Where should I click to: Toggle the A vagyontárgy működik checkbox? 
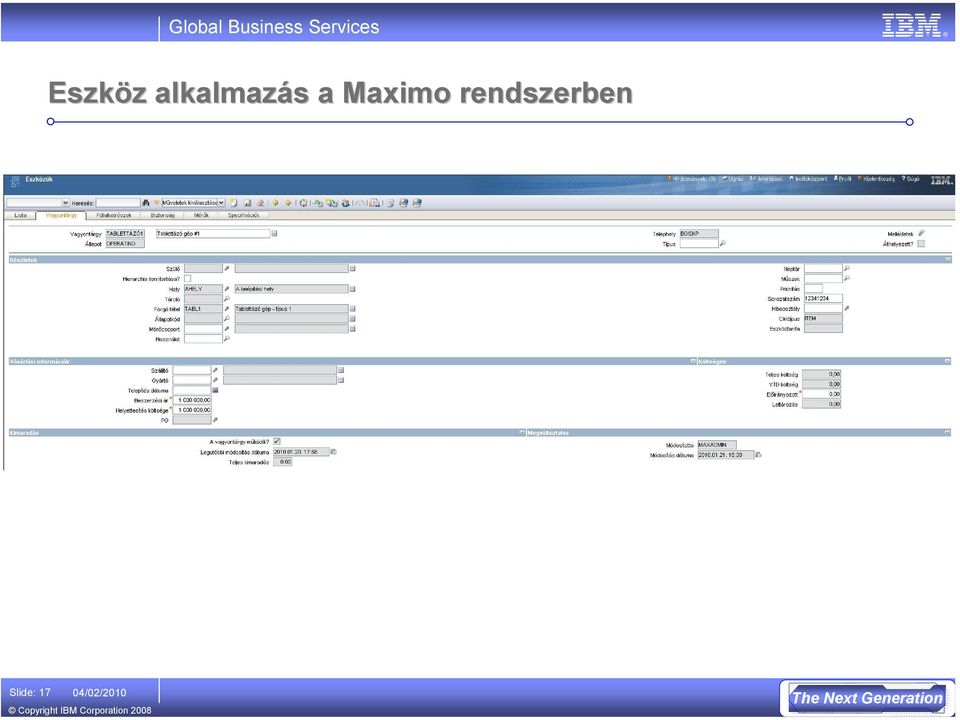(277, 441)
